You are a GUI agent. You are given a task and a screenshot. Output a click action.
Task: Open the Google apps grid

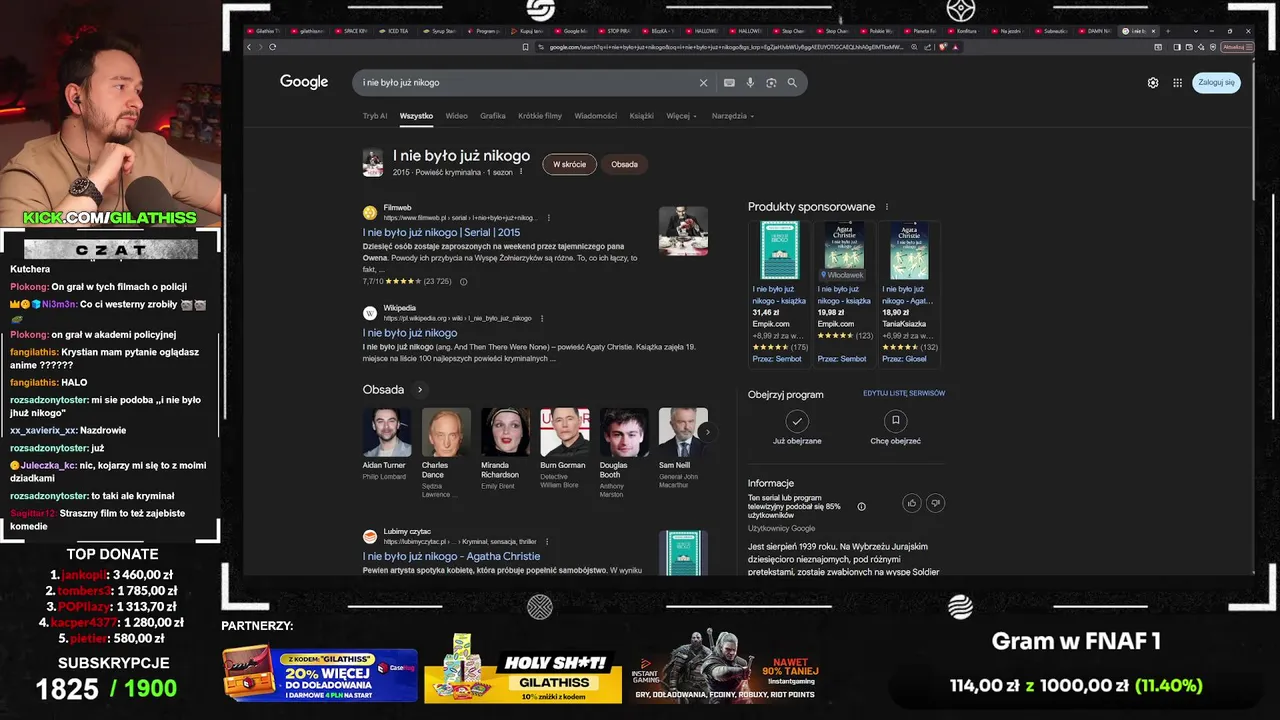(1178, 83)
